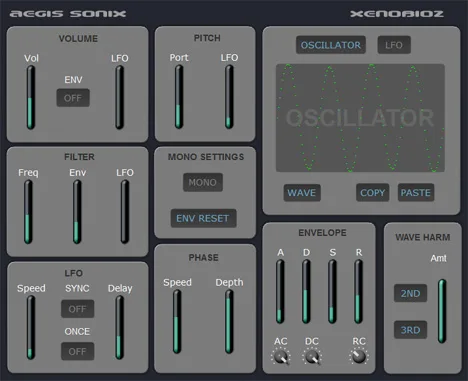
Task: Enable the MONO button
Action: 203,182
